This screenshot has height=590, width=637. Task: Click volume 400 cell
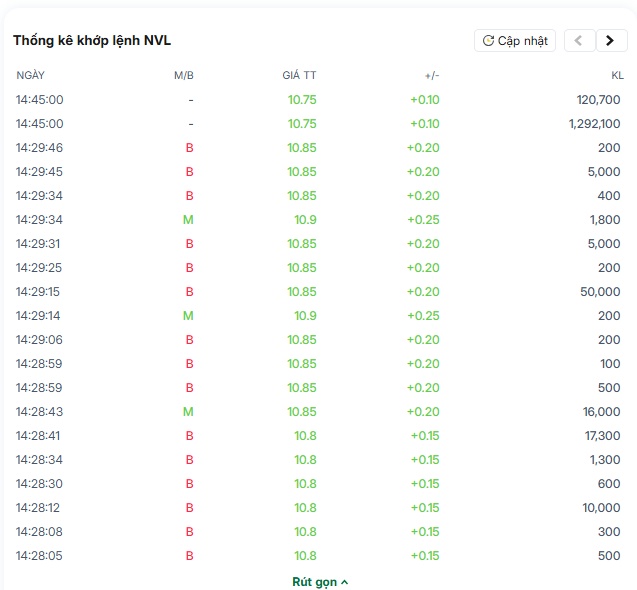[x=609, y=195]
